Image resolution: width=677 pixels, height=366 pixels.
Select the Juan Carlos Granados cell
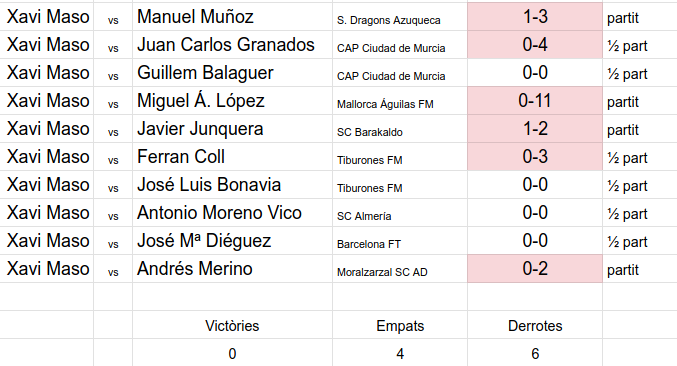tap(232, 44)
